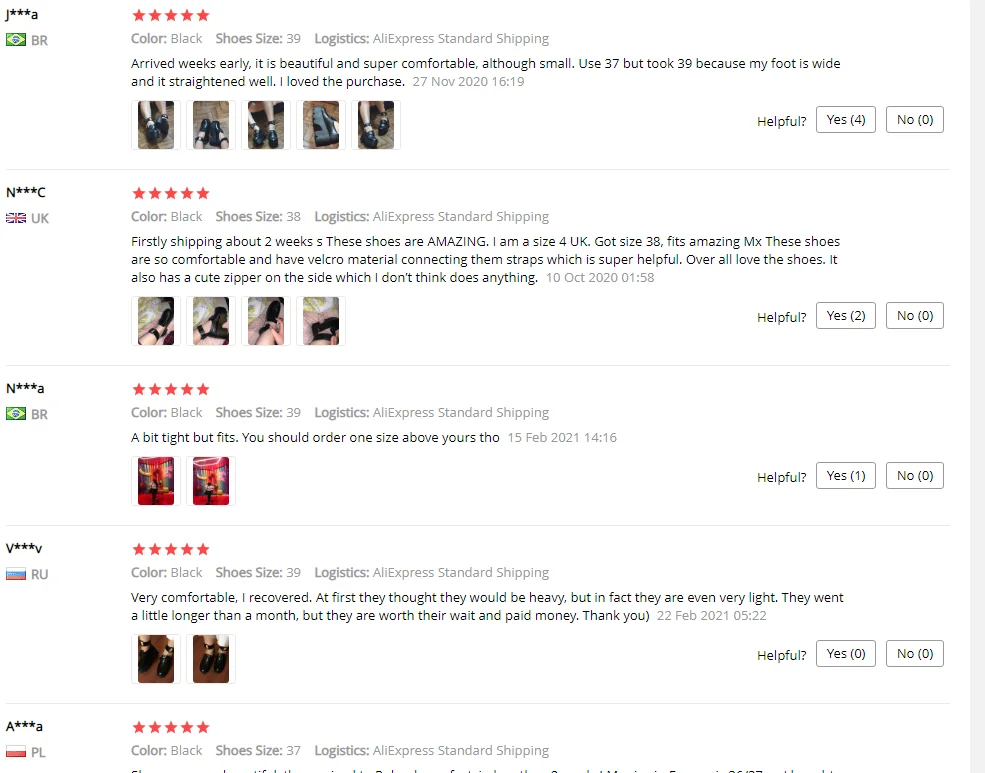The height and width of the screenshot is (773, 985).
Task: Click the Brazil flag icon beside J***a
Action: 16,40
